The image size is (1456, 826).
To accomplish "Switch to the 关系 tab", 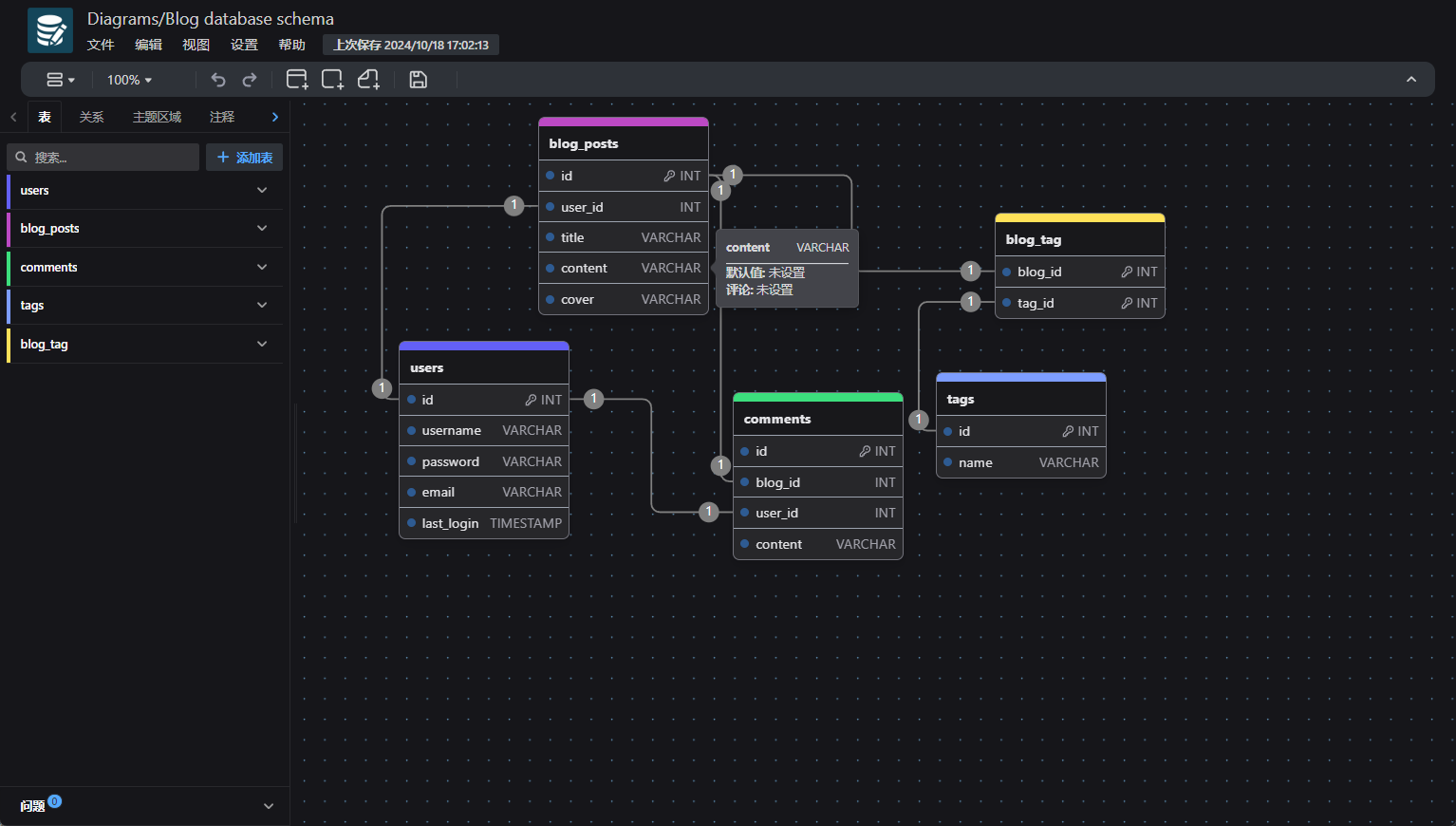I will pyautogui.click(x=91, y=117).
